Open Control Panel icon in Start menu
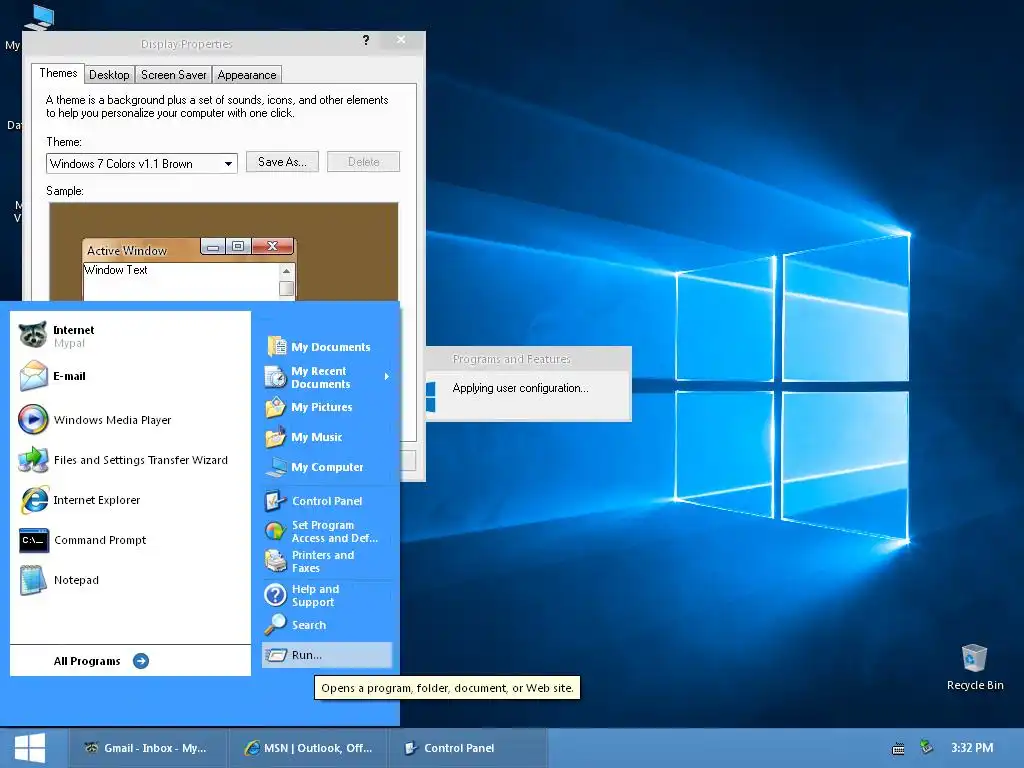 point(276,501)
